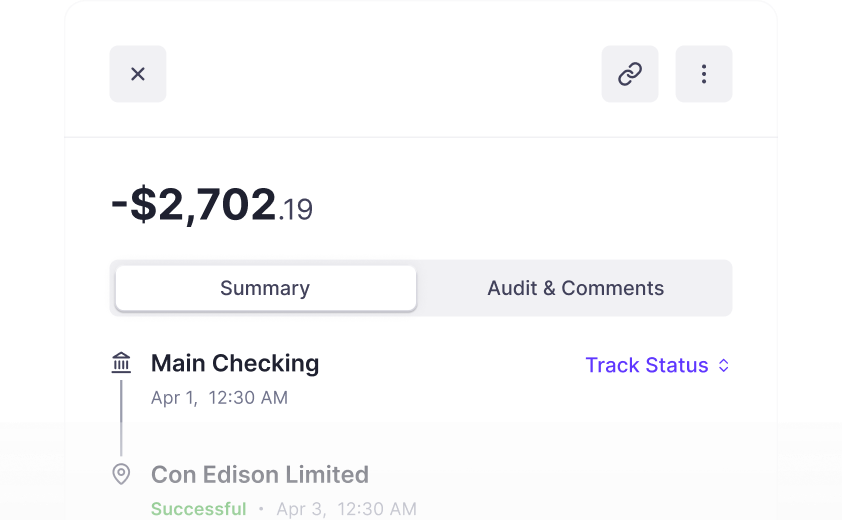Image resolution: width=842 pixels, height=520 pixels.
Task: Click the .19 cents portion of amount
Action: (295, 210)
